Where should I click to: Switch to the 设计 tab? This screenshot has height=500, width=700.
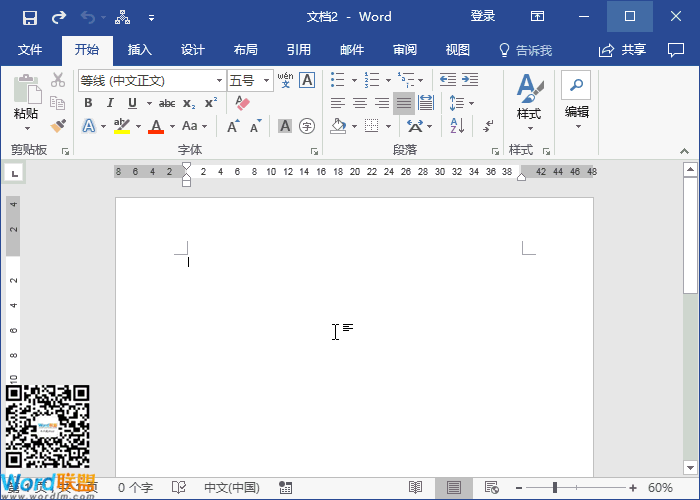point(193,50)
